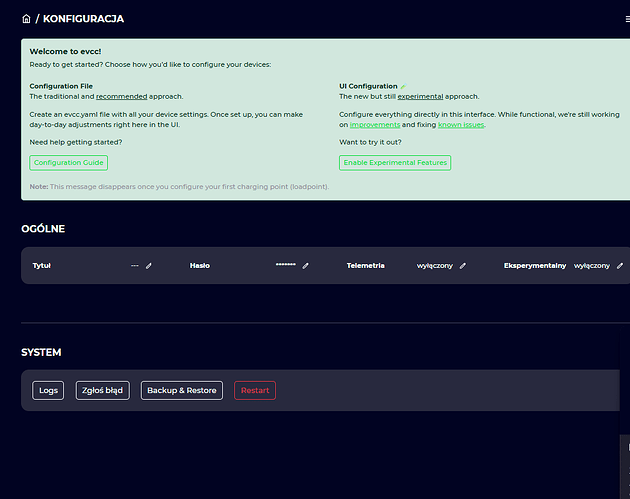
Task: Open the Configuration Guide
Action: (68, 163)
